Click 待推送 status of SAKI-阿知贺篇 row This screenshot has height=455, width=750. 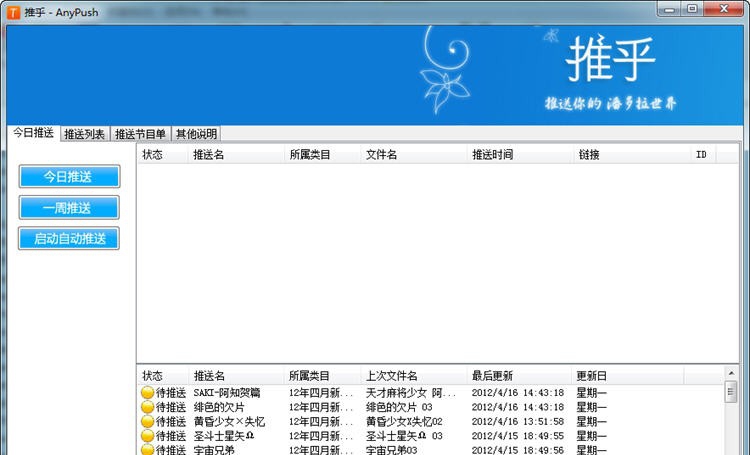(x=171, y=393)
